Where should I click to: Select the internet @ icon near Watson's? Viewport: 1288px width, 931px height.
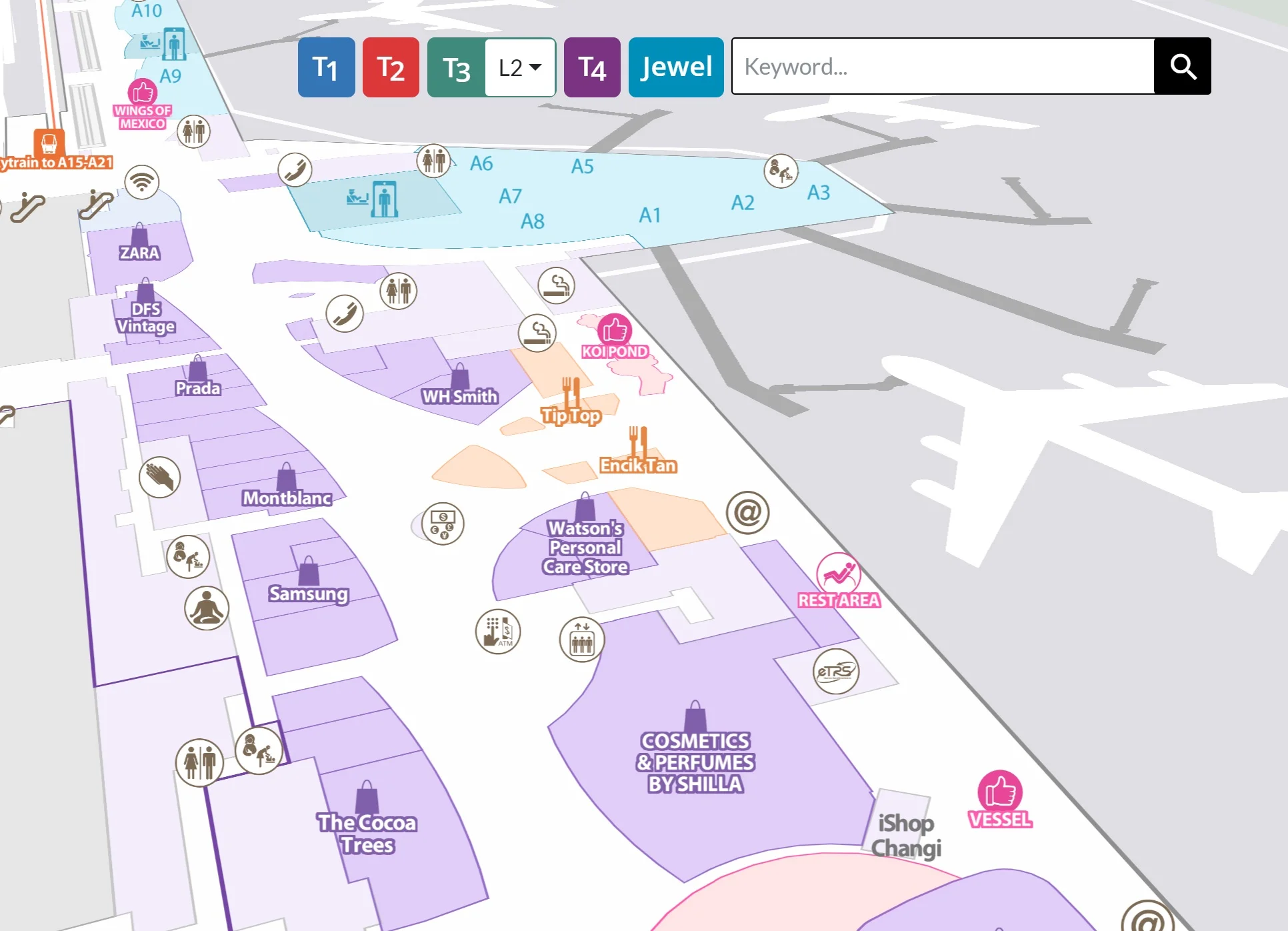point(748,513)
